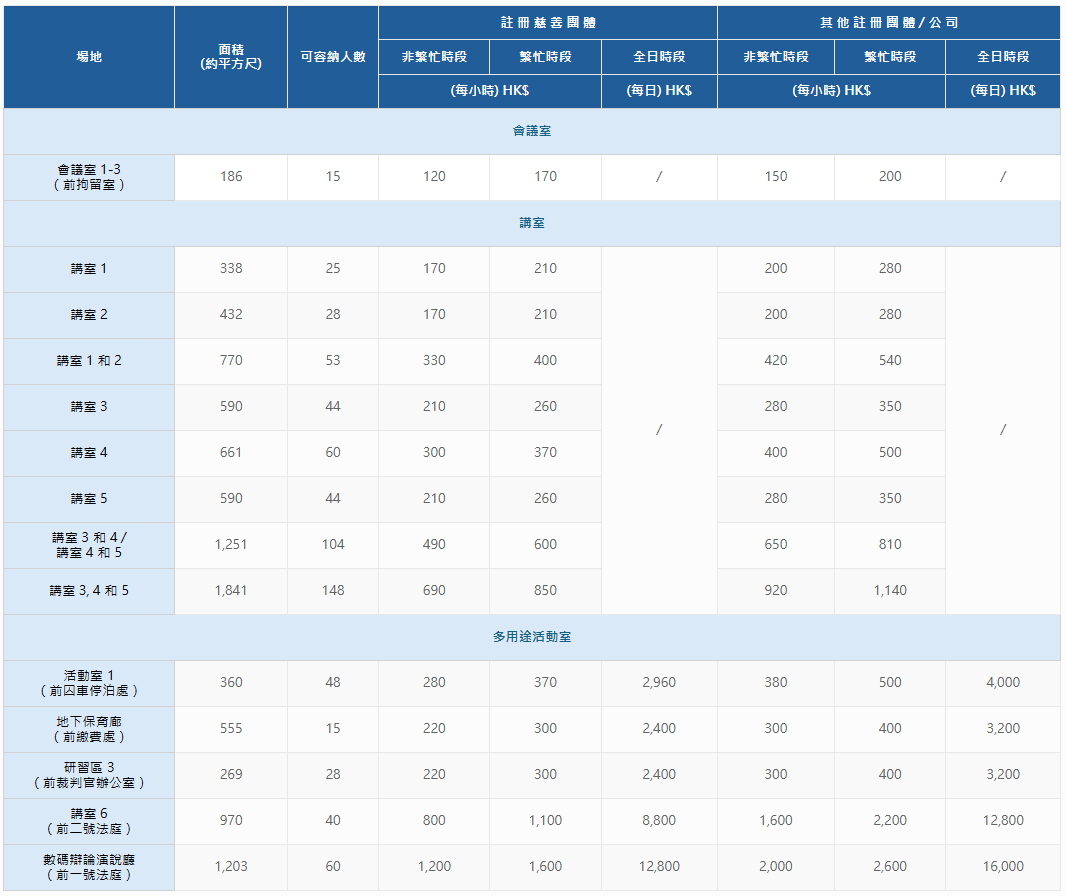Screen dimensions: 1066x896
Task: Select the 多用途活動室 section heading
Action: [532, 637]
